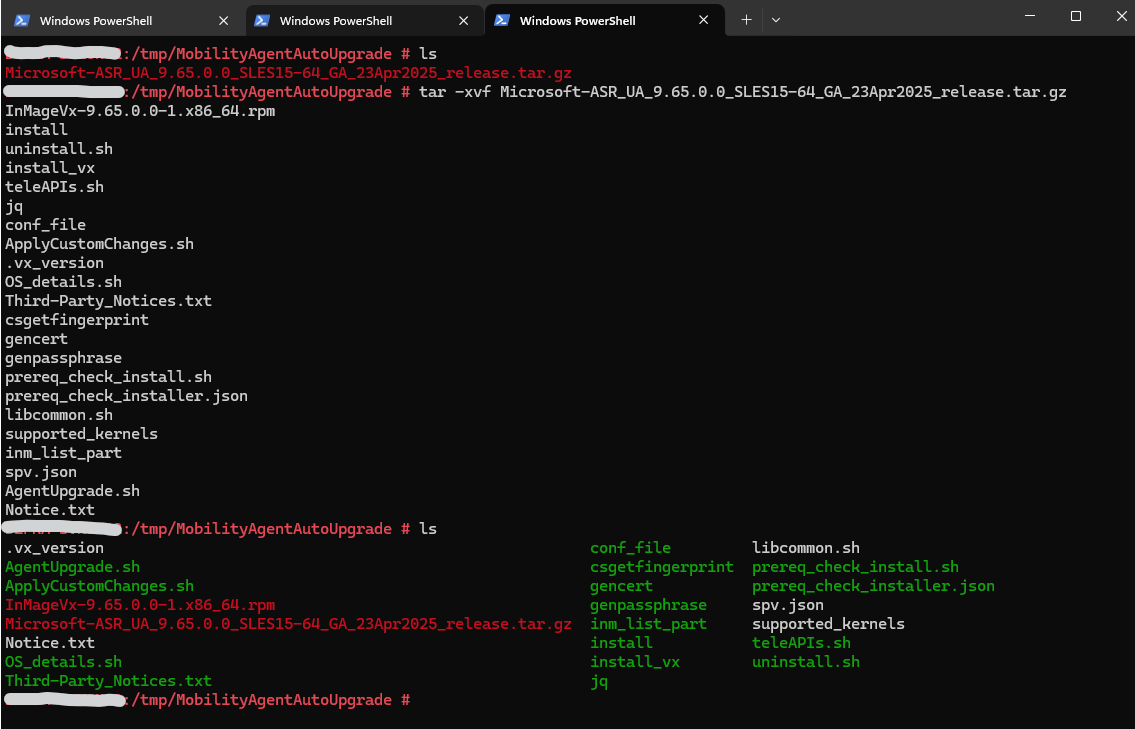Click white 'install_vx' in the tar output

click(x=50, y=168)
